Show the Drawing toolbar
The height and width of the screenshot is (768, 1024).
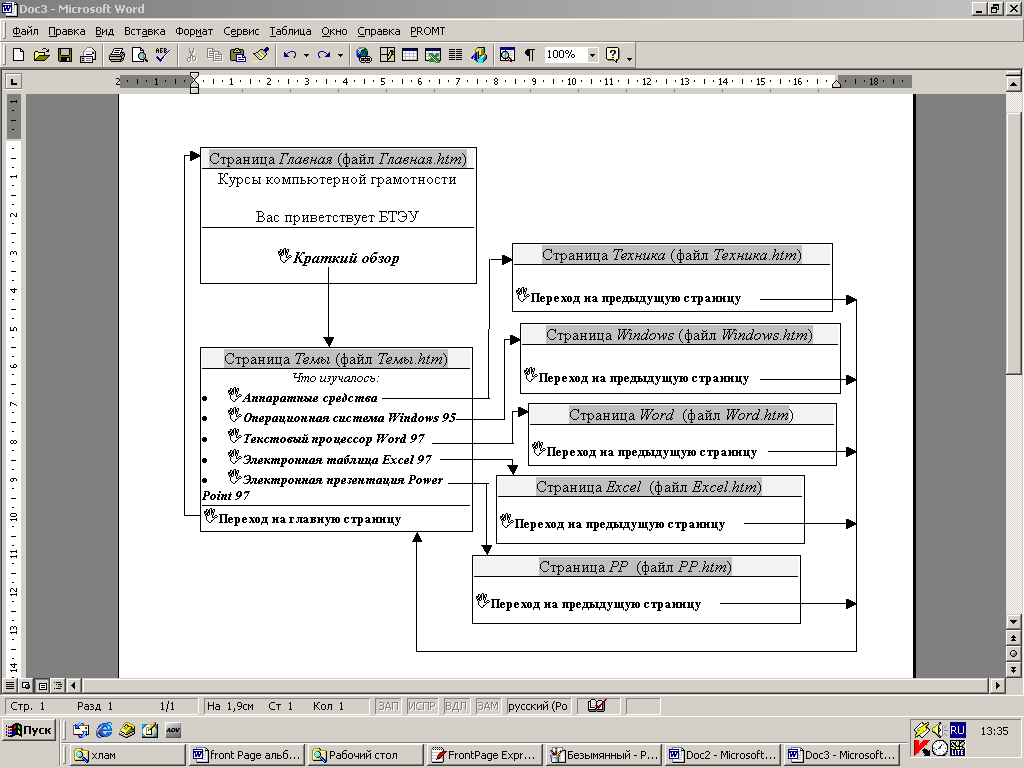[x=479, y=55]
